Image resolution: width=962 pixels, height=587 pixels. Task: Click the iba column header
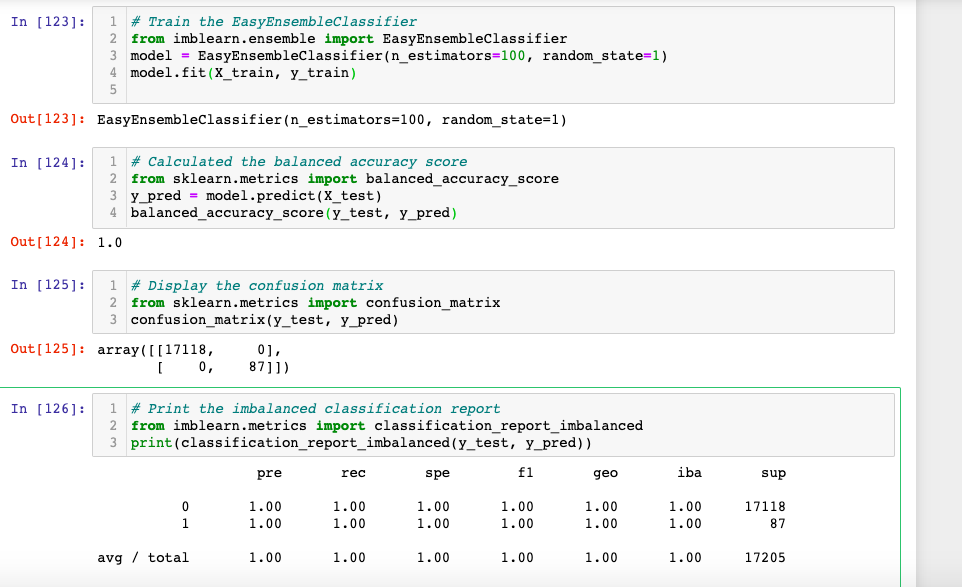coord(690,473)
